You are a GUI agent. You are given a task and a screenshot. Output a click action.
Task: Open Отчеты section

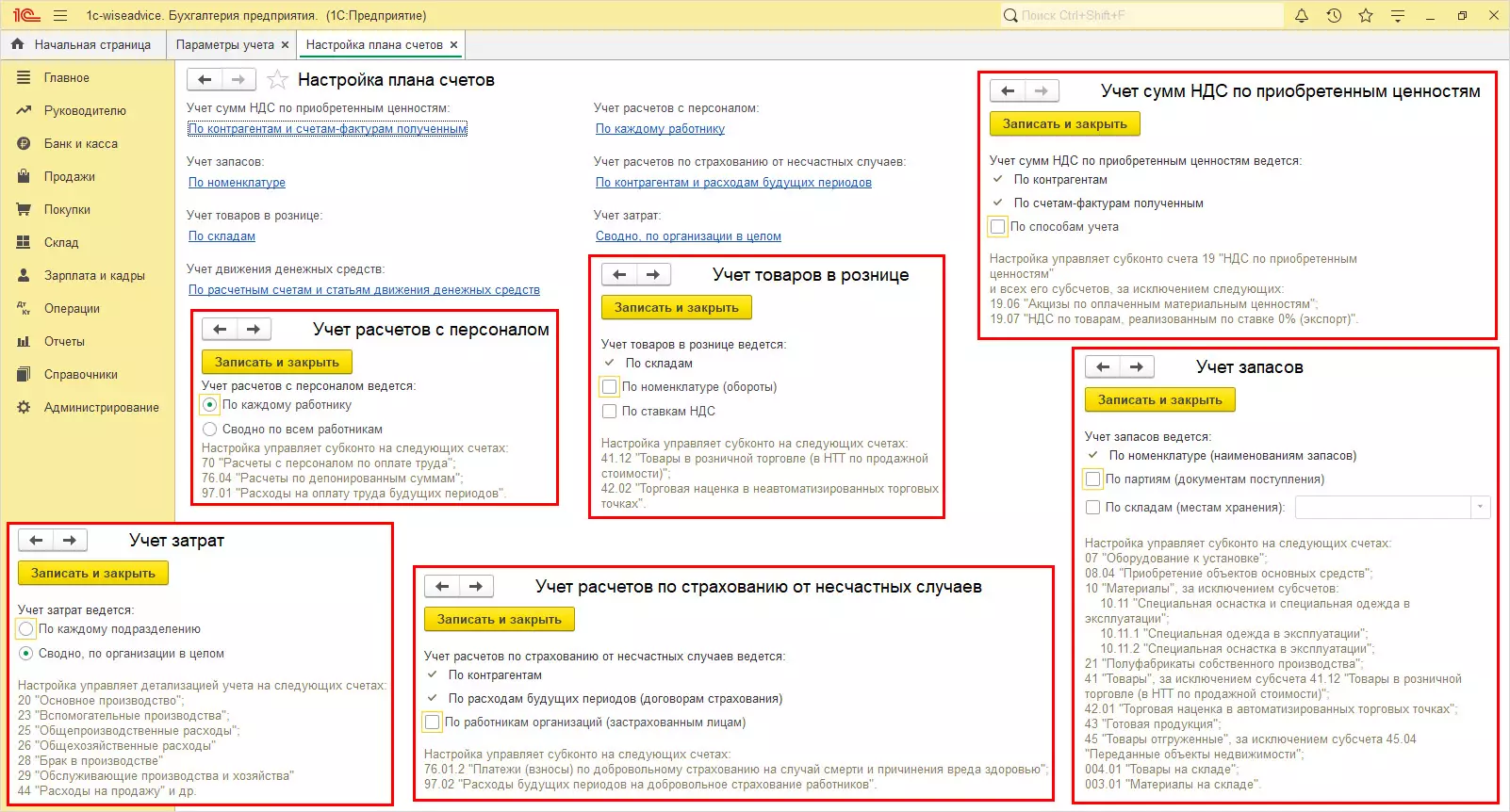(x=64, y=341)
